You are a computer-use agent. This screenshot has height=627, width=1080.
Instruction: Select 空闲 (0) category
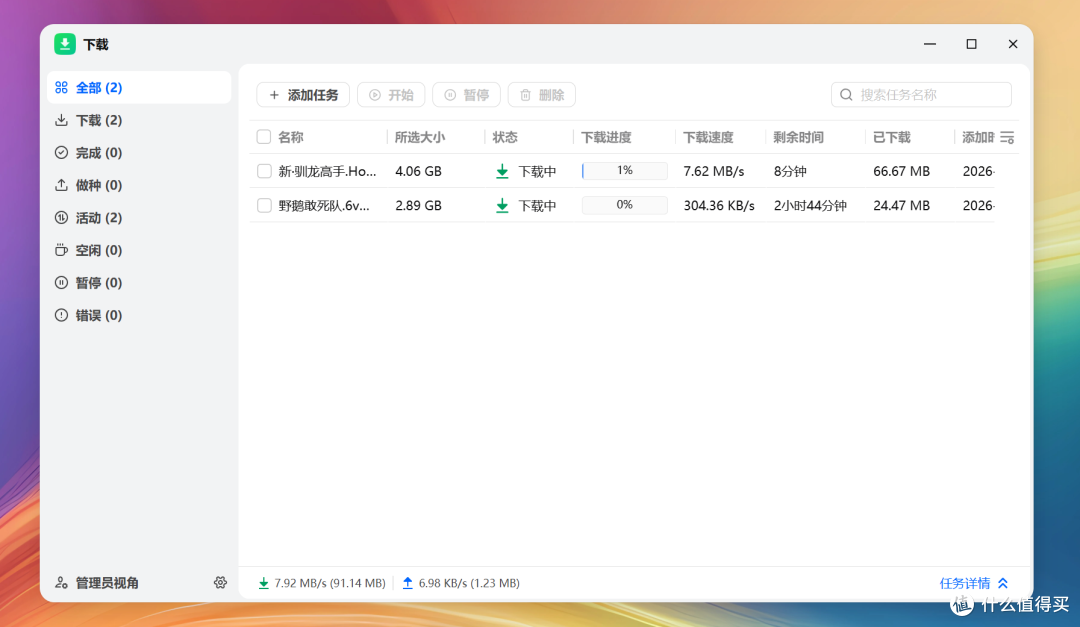139,250
